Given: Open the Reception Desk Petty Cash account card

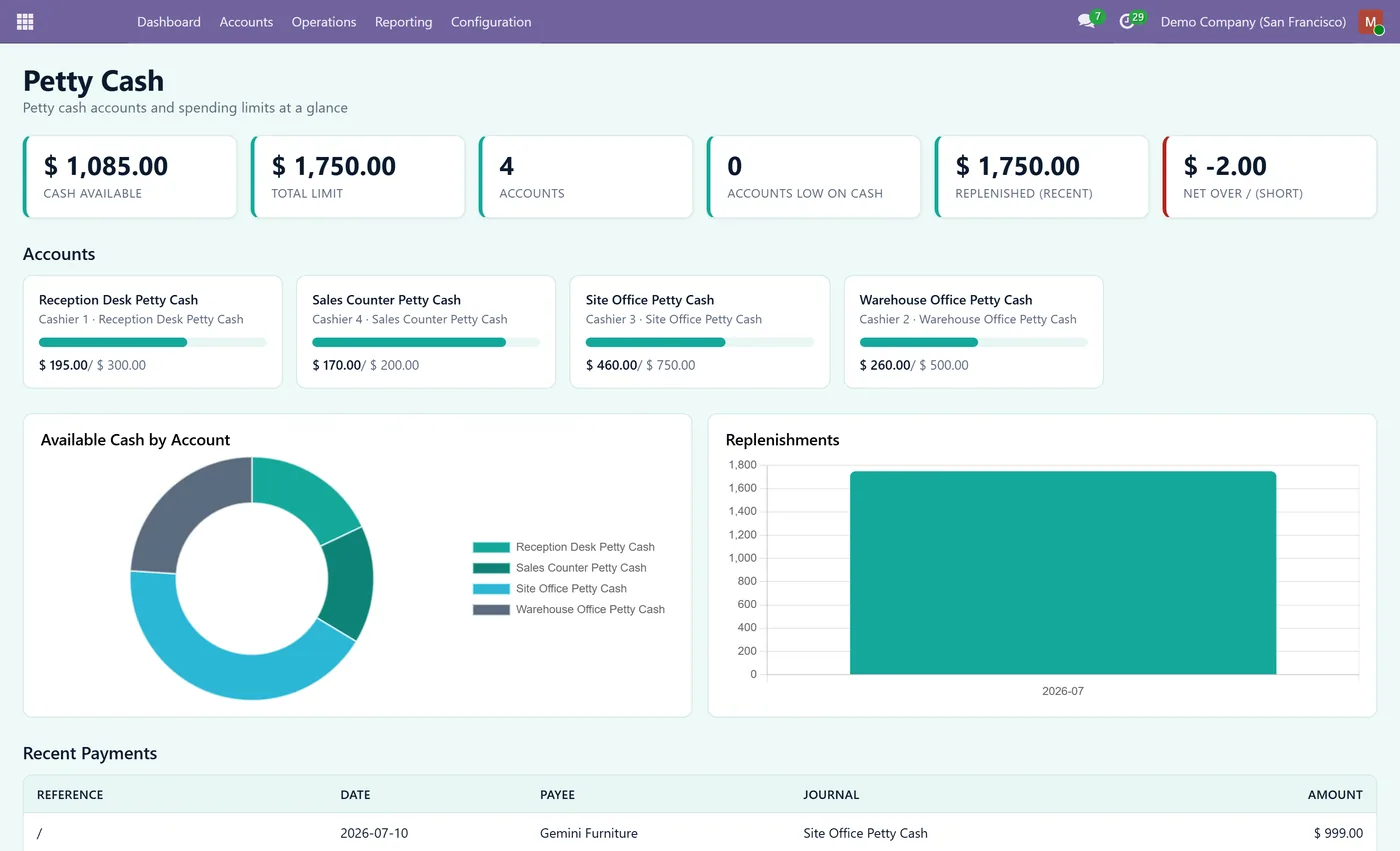Looking at the screenshot, I should (x=152, y=332).
